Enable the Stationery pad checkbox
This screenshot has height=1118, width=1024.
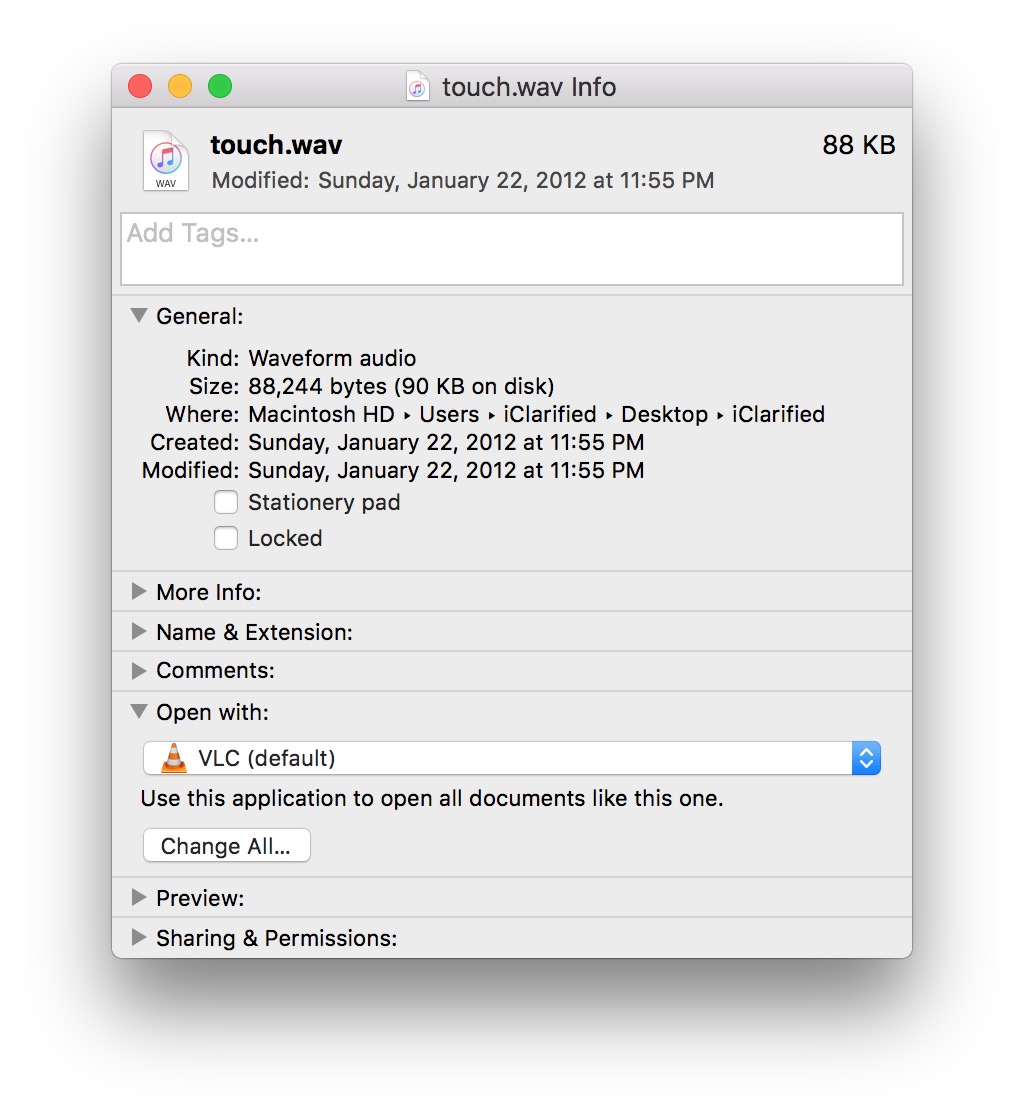(x=226, y=503)
